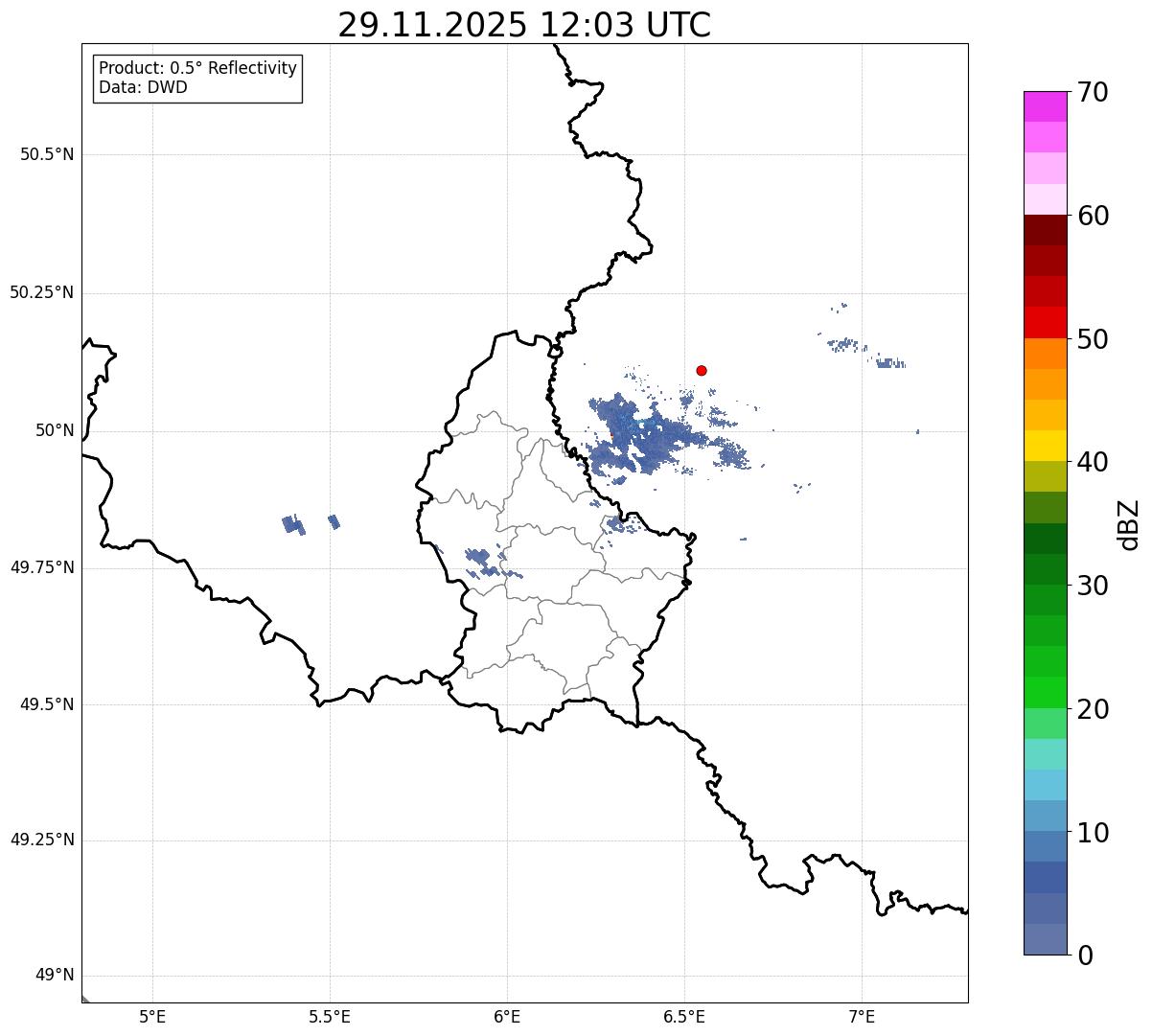Click the red radar site marker
Image resolution: width=1152 pixels, height=1036 pixels.
pos(702,370)
